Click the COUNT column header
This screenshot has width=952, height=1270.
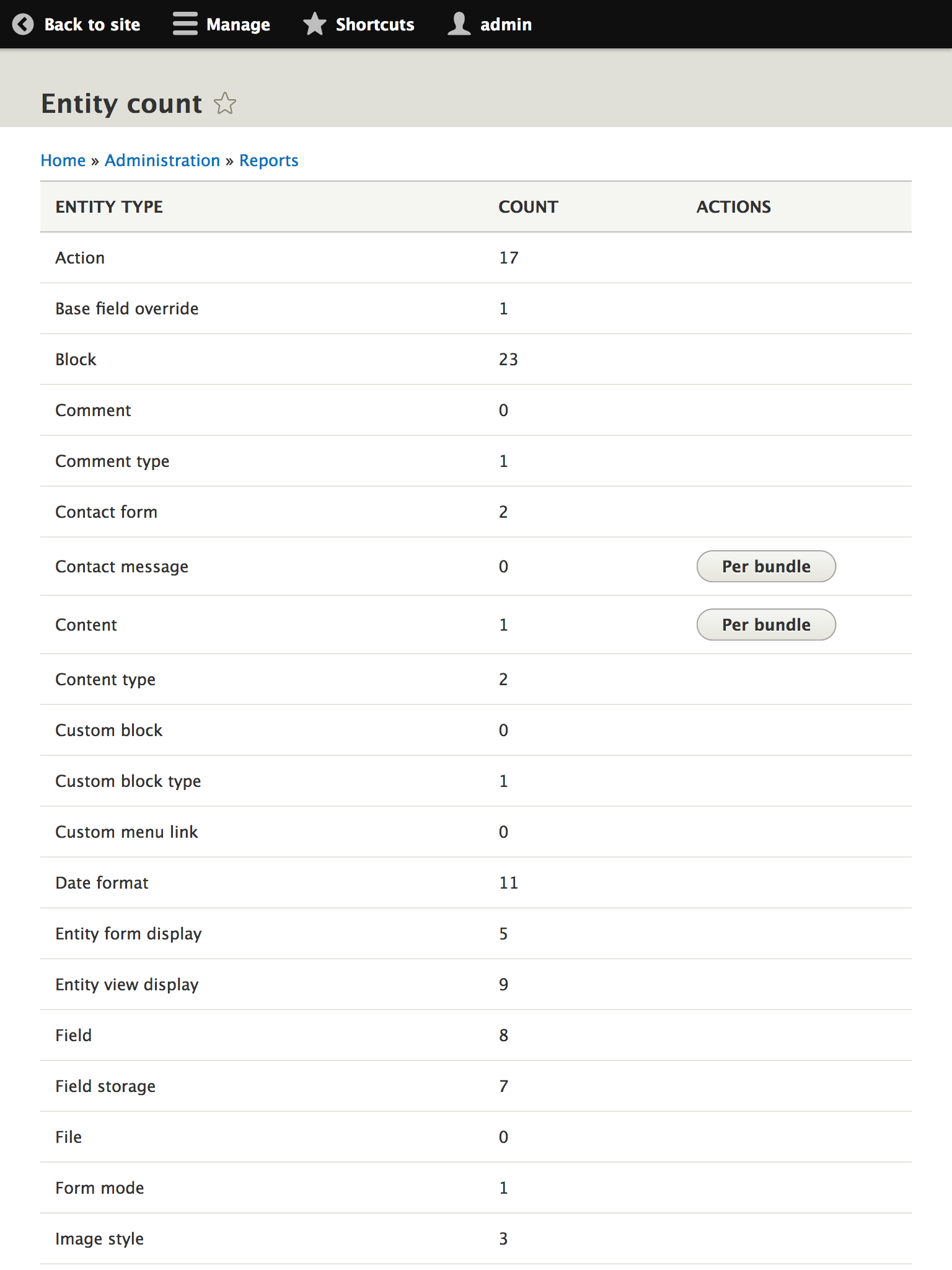pos(527,206)
